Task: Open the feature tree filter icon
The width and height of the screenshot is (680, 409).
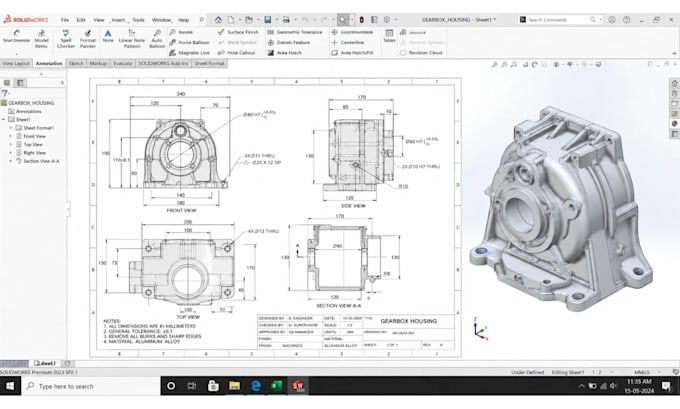Action: pos(5,93)
